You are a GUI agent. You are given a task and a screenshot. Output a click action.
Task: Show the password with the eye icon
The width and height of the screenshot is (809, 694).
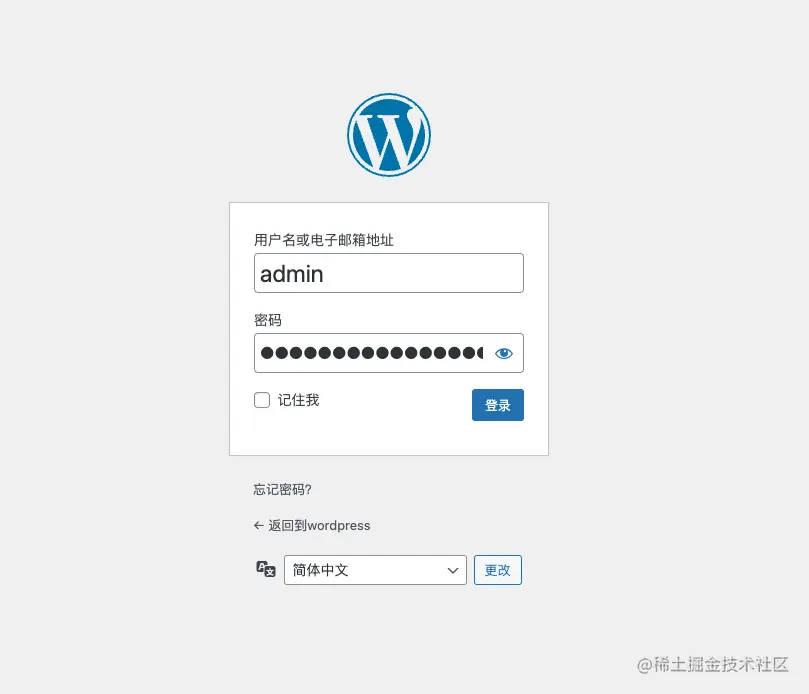504,353
